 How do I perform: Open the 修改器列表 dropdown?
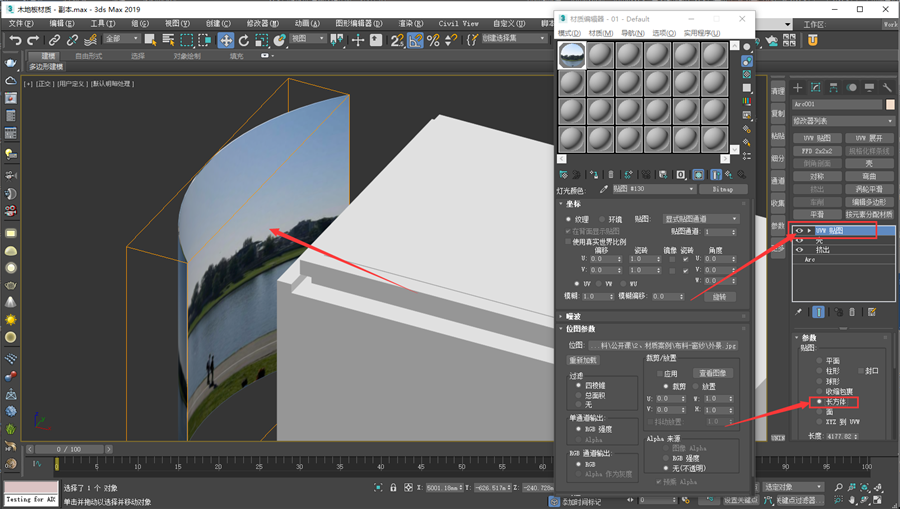[x=843, y=121]
